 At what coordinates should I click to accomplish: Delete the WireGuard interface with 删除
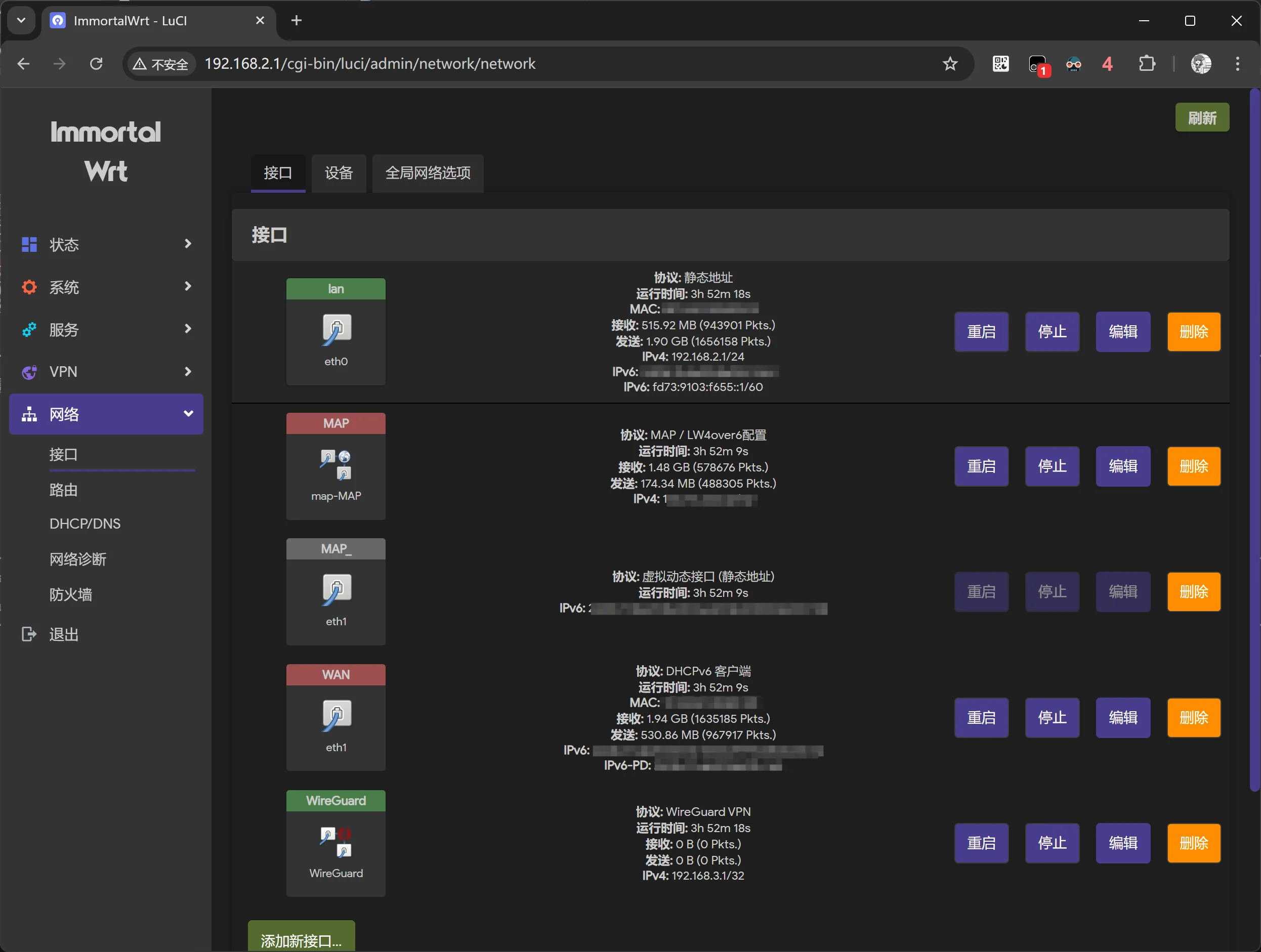(x=1193, y=843)
